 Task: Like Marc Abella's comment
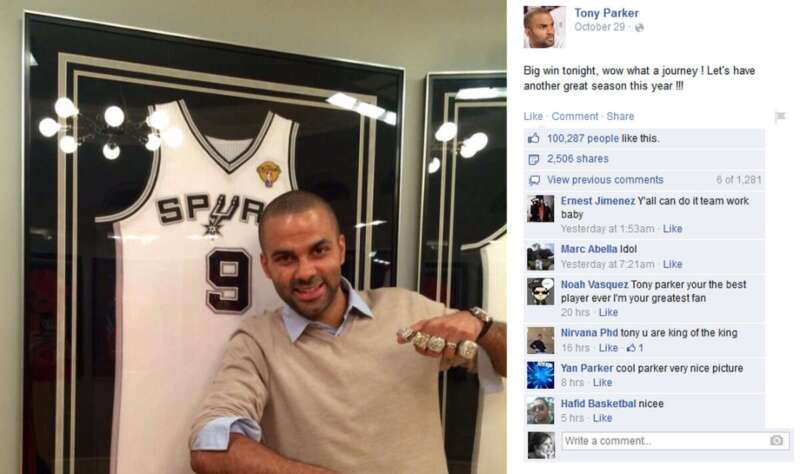click(x=672, y=264)
